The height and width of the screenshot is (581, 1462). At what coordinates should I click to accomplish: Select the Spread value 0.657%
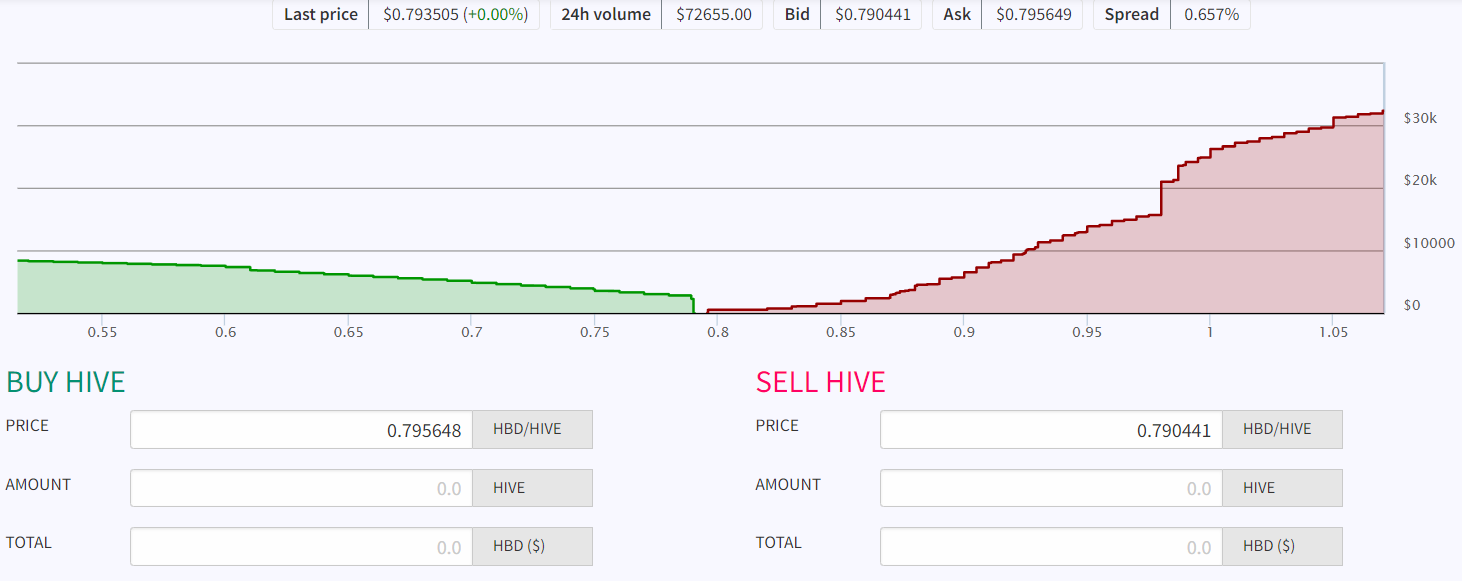point(1211,15)
